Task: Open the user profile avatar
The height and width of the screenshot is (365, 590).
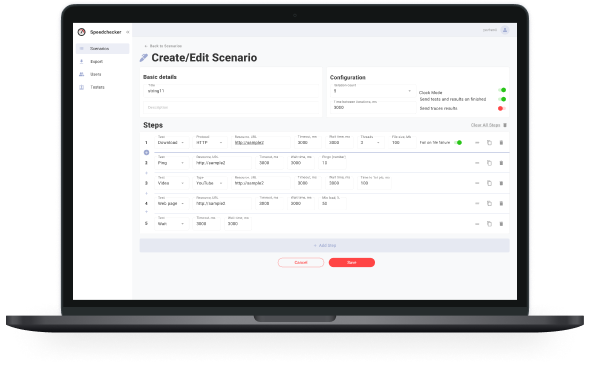Action: click(505, 30)
